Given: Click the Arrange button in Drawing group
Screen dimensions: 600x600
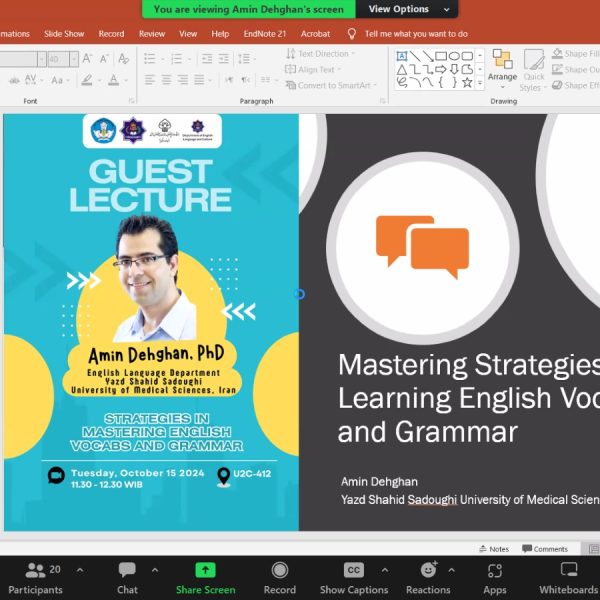Looking at the screenshot, I should click(x=502, y=65).
